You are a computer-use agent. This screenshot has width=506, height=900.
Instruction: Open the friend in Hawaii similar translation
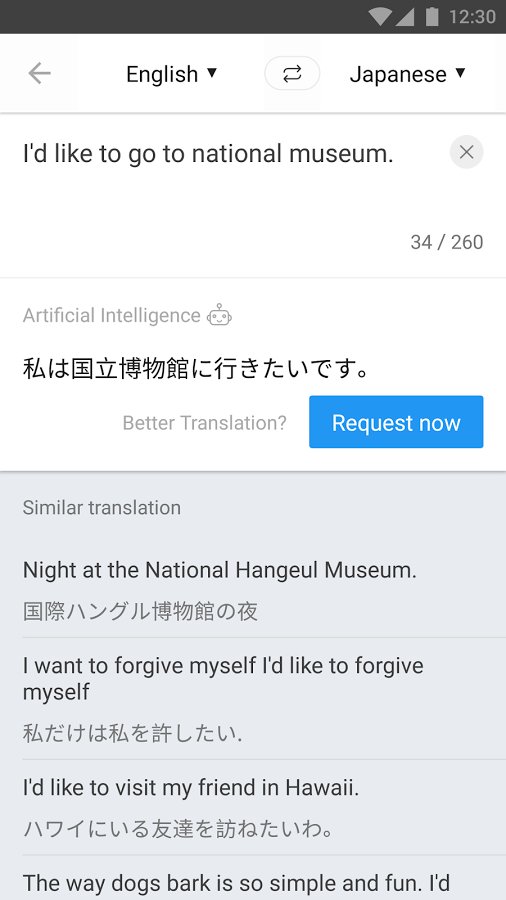(253, 808)
